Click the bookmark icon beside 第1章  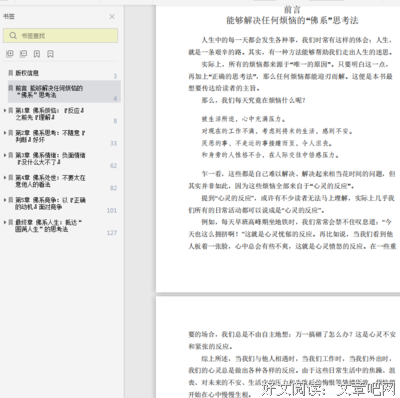click(x=11, y=110)
